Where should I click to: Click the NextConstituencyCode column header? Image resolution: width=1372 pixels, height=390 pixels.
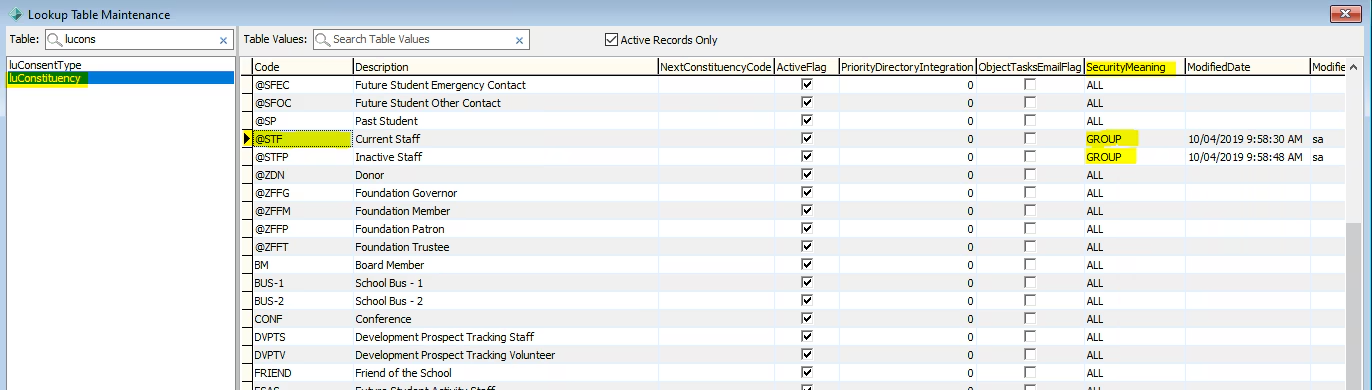point(716,67)
